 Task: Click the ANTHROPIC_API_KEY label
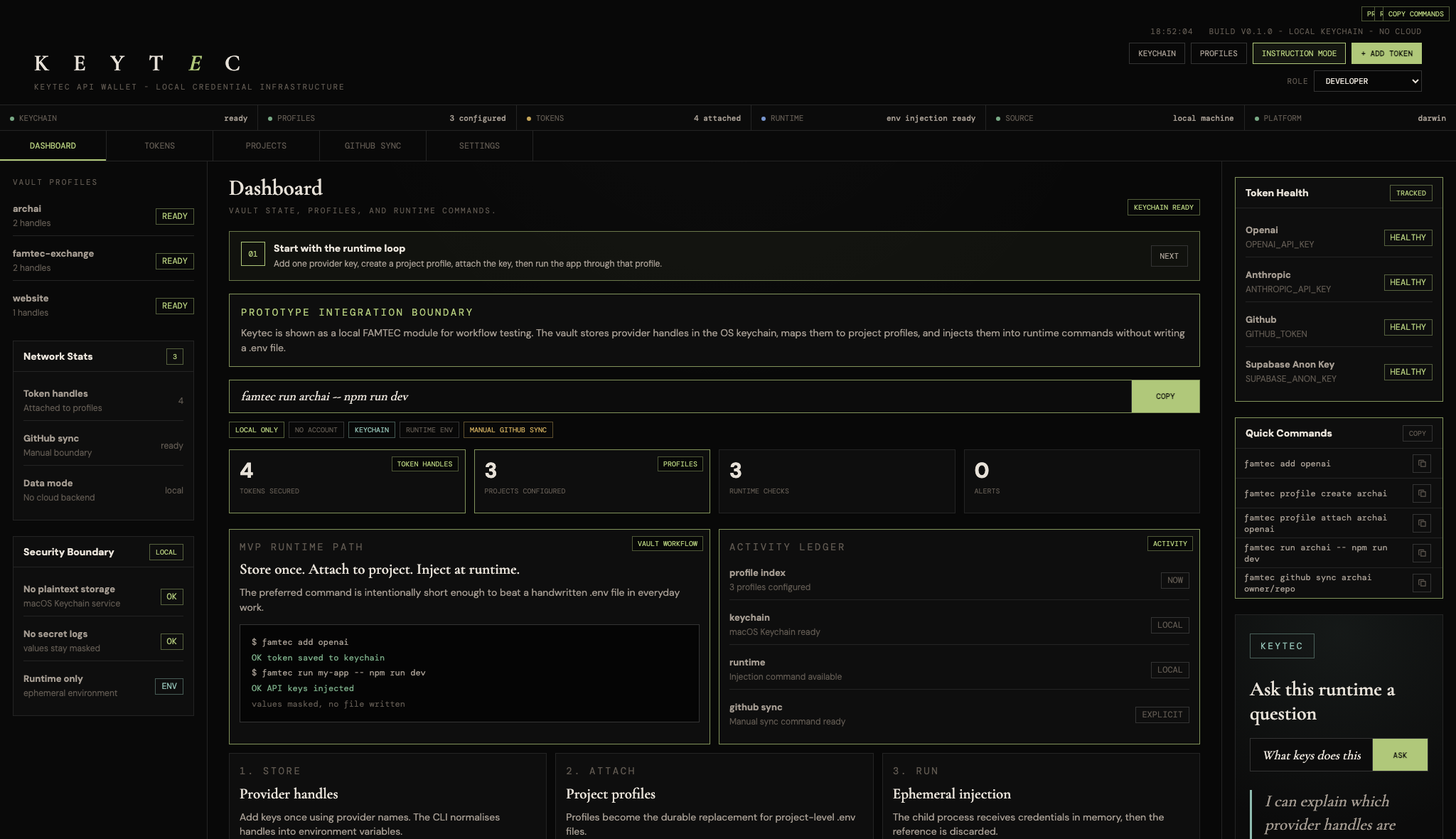tap(1288, 289)
